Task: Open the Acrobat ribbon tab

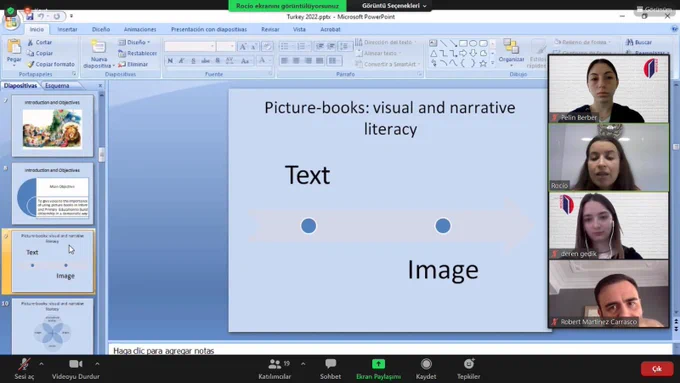Action: click(330, 29)
